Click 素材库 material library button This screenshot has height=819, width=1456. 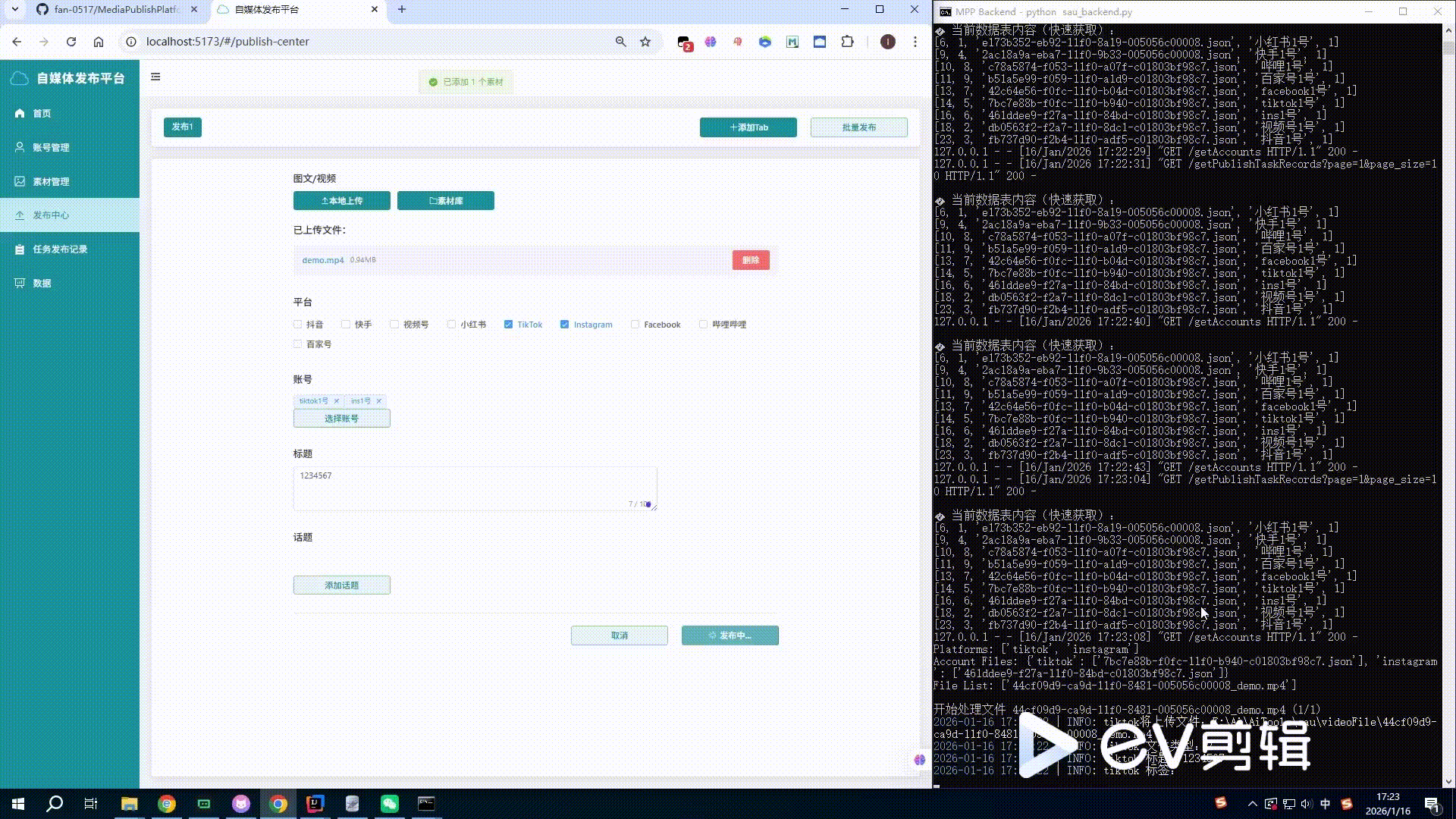tap(446, 201)
